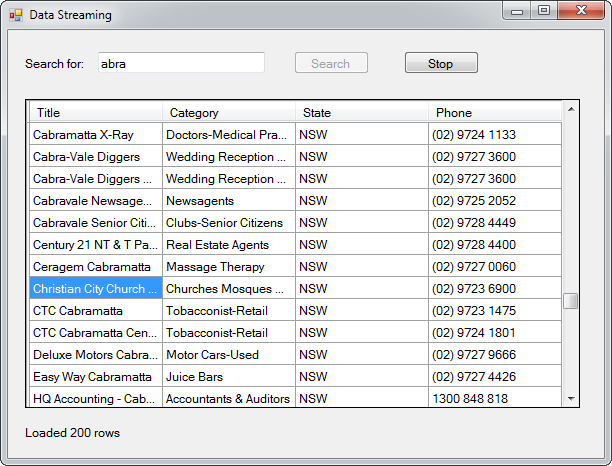Click the State column header

[362, 112]
